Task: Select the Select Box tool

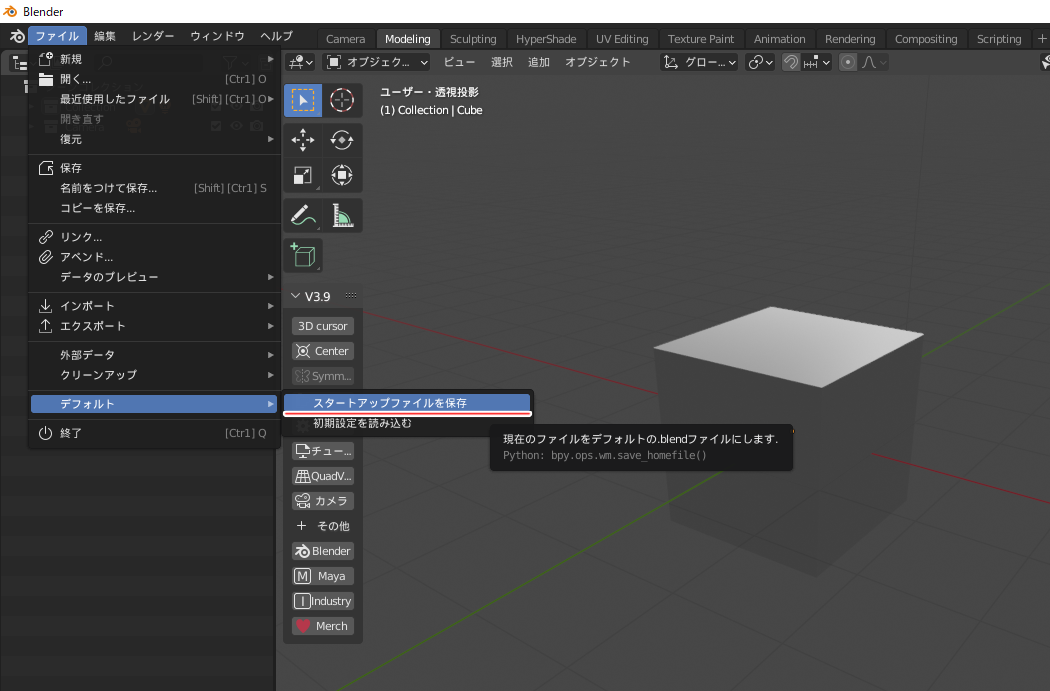Action: pyautogui.click(x=303, y=100)
